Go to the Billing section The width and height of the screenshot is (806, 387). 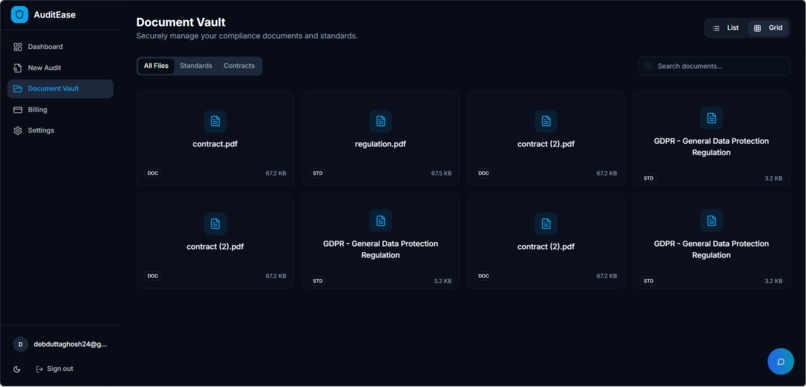(x=61, y=110)
